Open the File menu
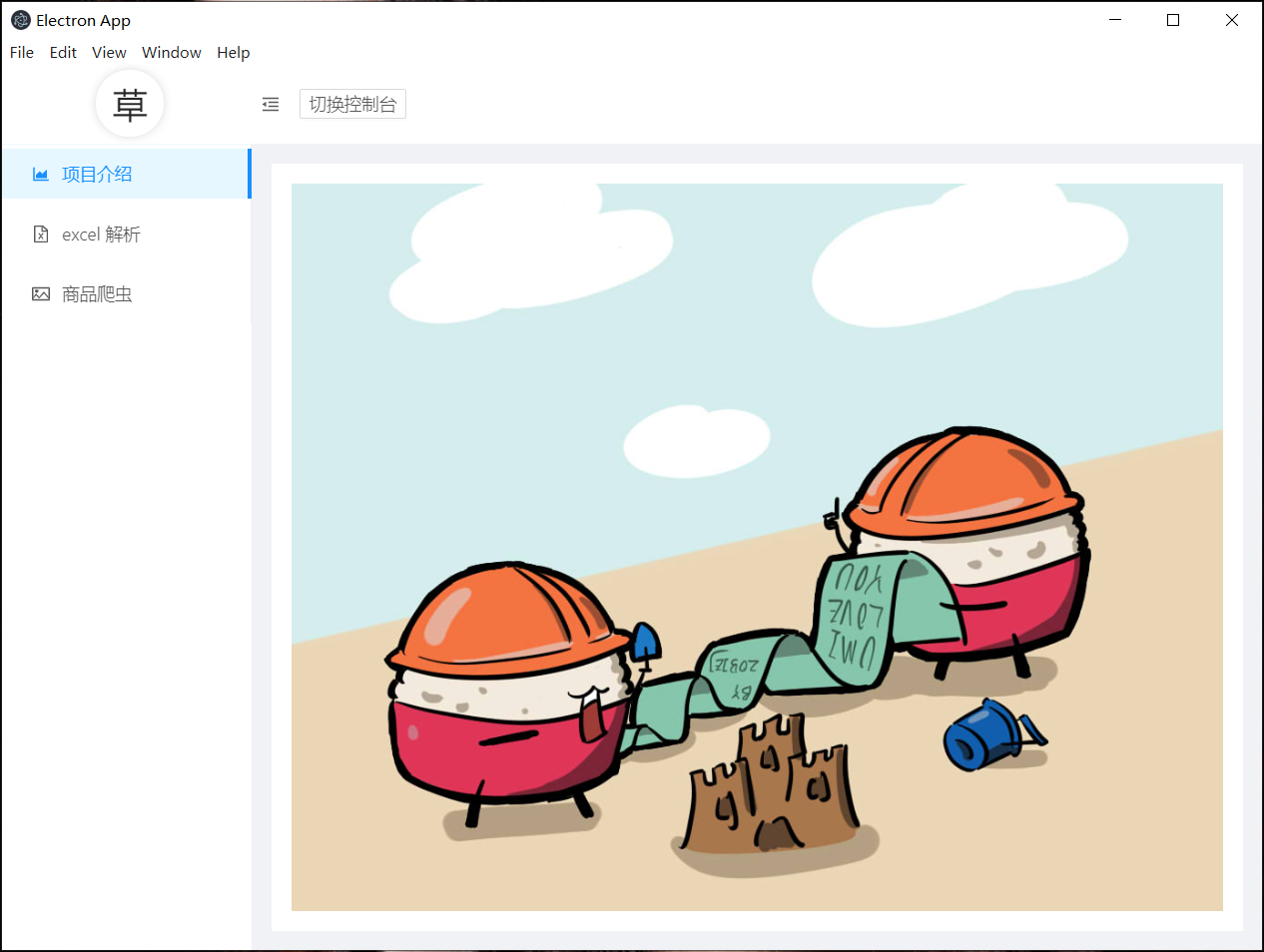This screenshot has height=952, width=1264. [x=22, y=52]
